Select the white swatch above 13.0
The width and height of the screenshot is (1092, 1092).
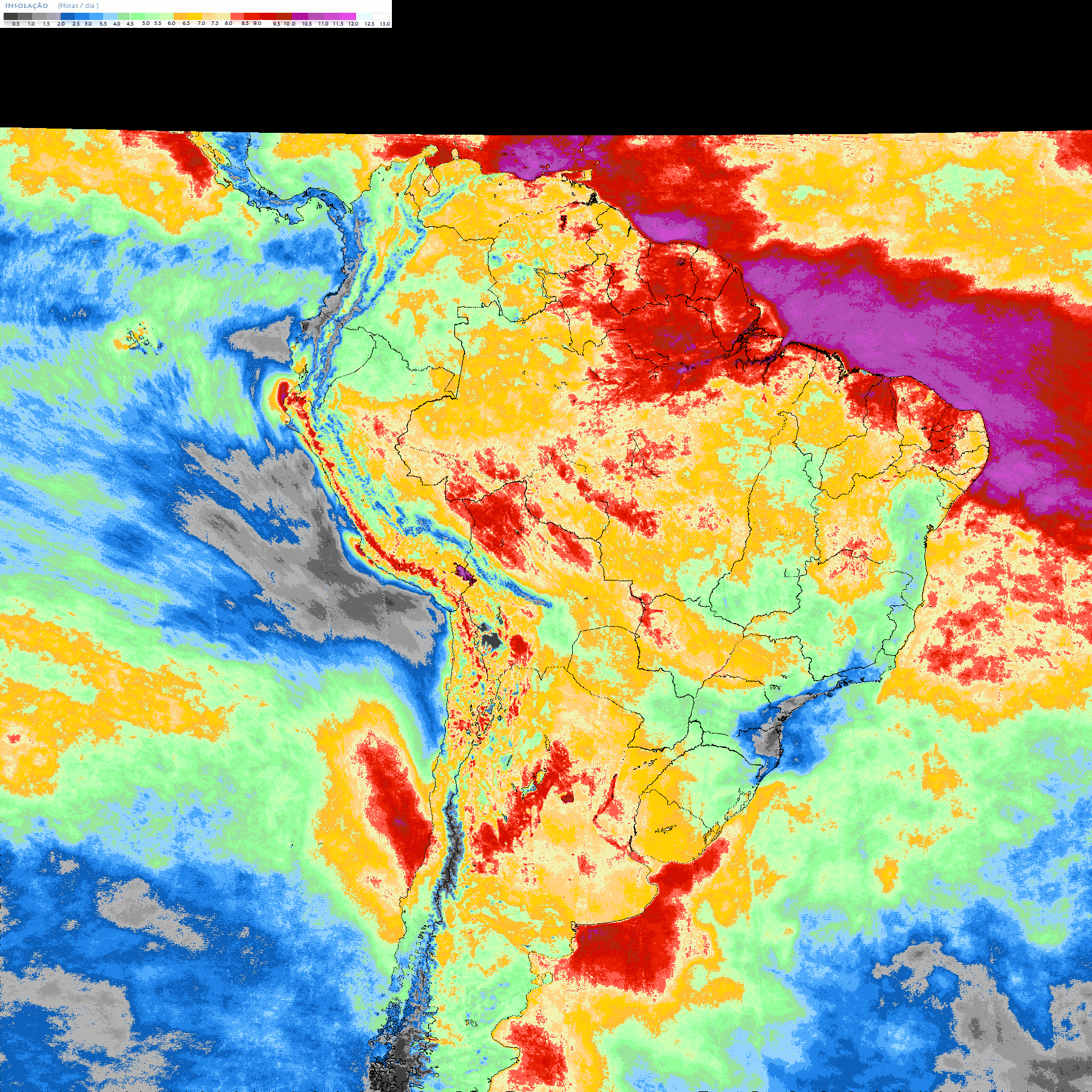[x=381, y=16]
